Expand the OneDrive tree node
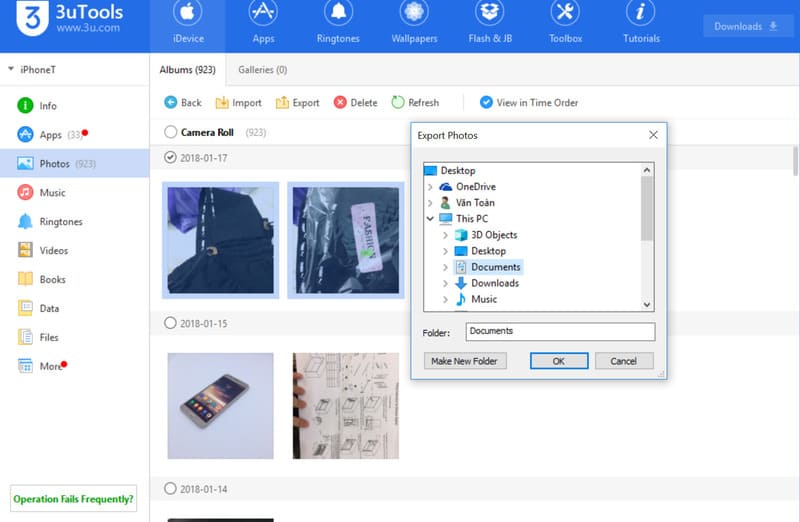This screenshot has height=522, width=800. click(430, 187)
